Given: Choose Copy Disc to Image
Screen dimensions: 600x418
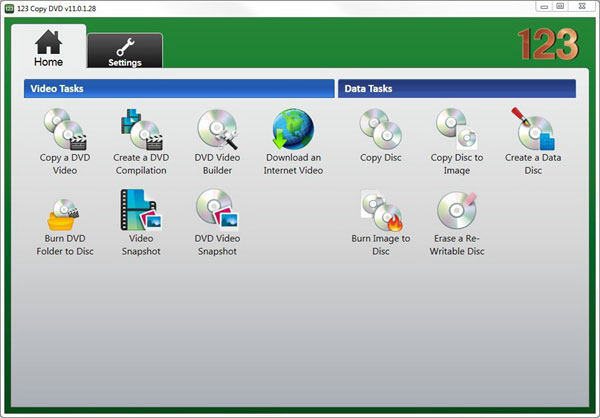Looking at the screenshot, I should coord(456,131).
